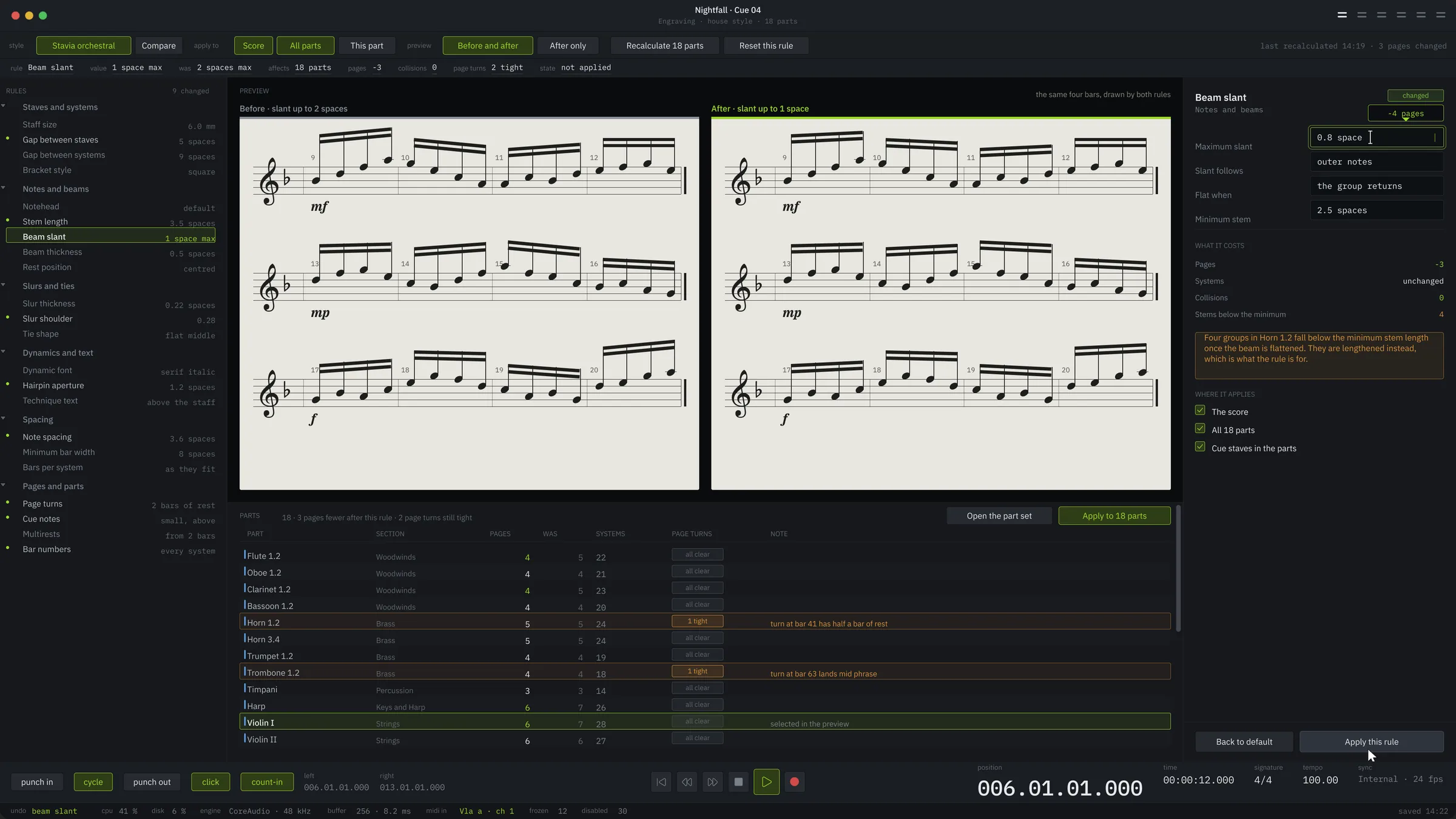The width and height of the screenshot is (1456, 819).
Task: Stop playback with the square button
Action: pos(738,782)
